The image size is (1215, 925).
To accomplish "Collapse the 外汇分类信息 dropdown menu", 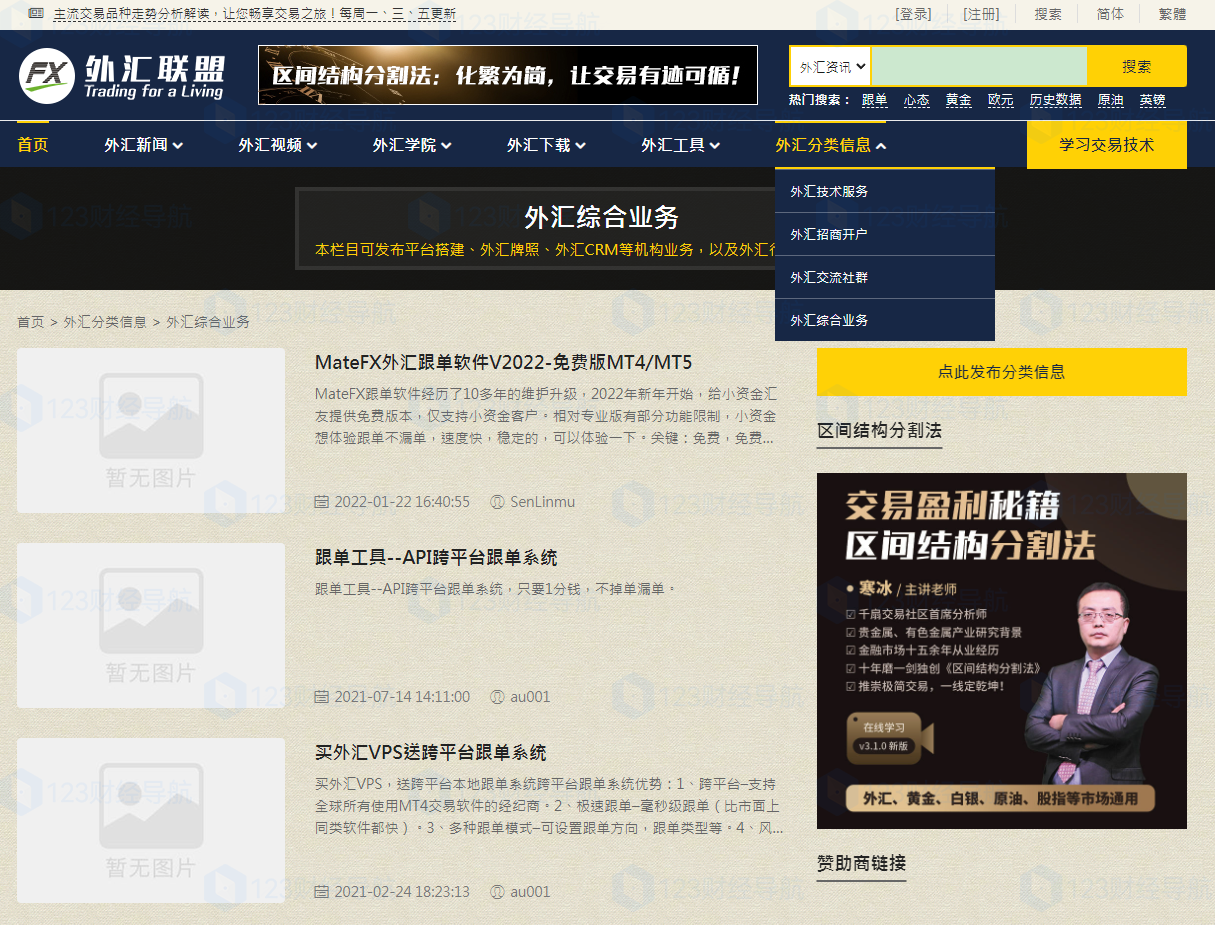I will point(830,145).
